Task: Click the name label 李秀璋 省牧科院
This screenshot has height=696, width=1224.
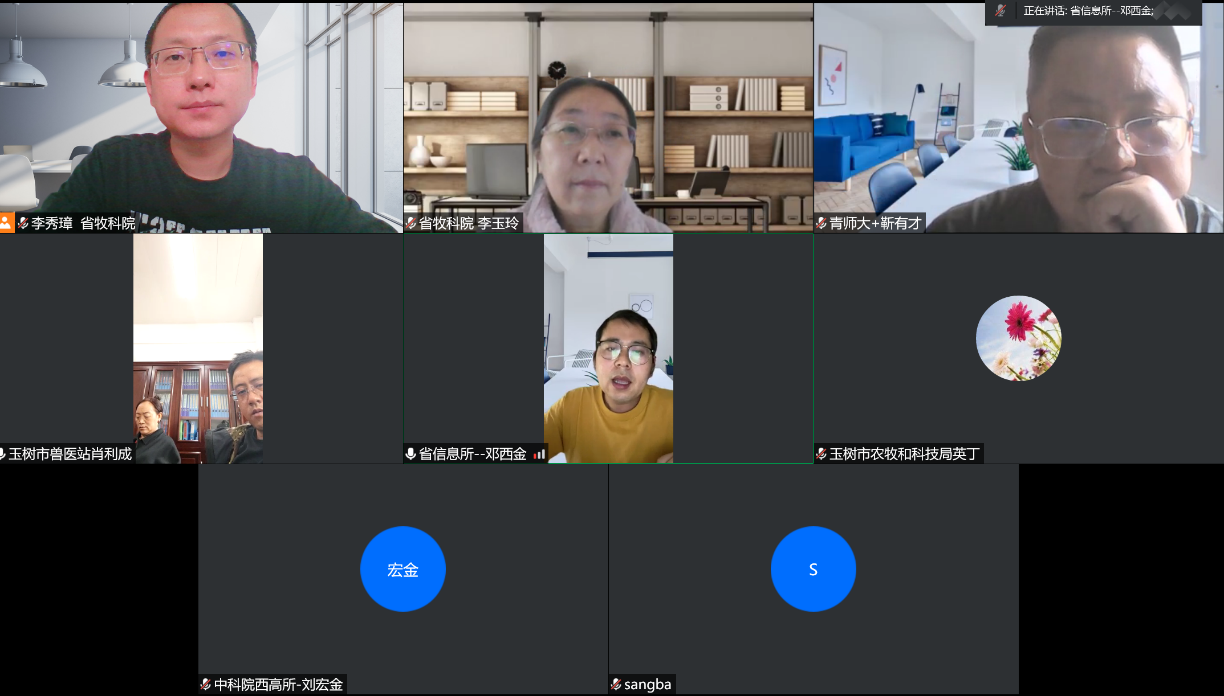Action: [x=83, y=223]
